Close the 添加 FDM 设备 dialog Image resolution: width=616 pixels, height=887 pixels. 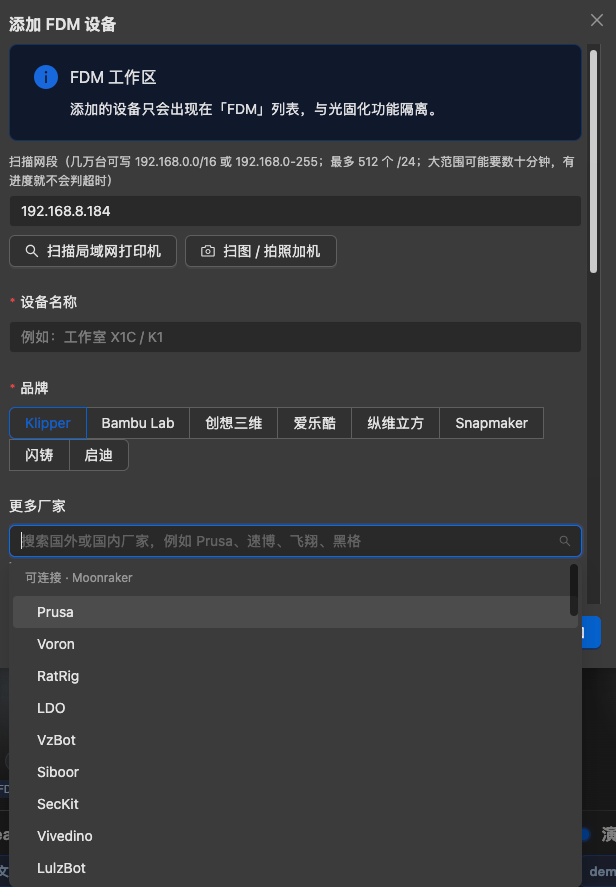(x=597, y=20)
